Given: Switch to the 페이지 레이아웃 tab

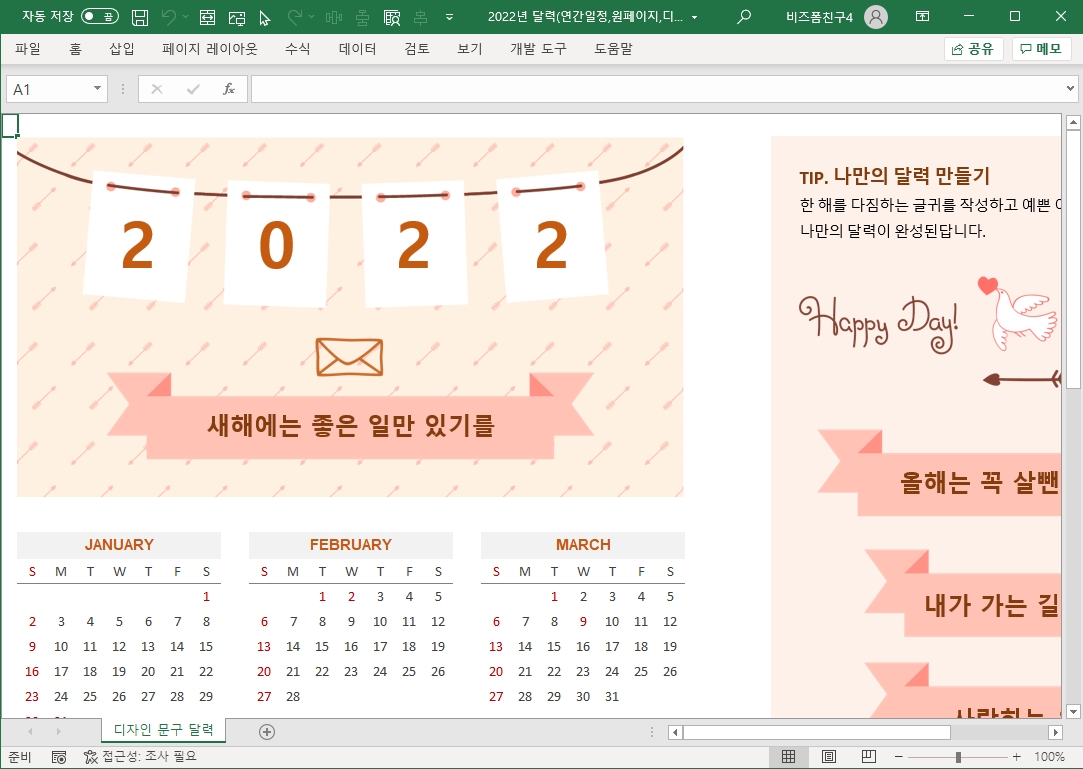Looking at the screenshot, I should click(209, 48).
